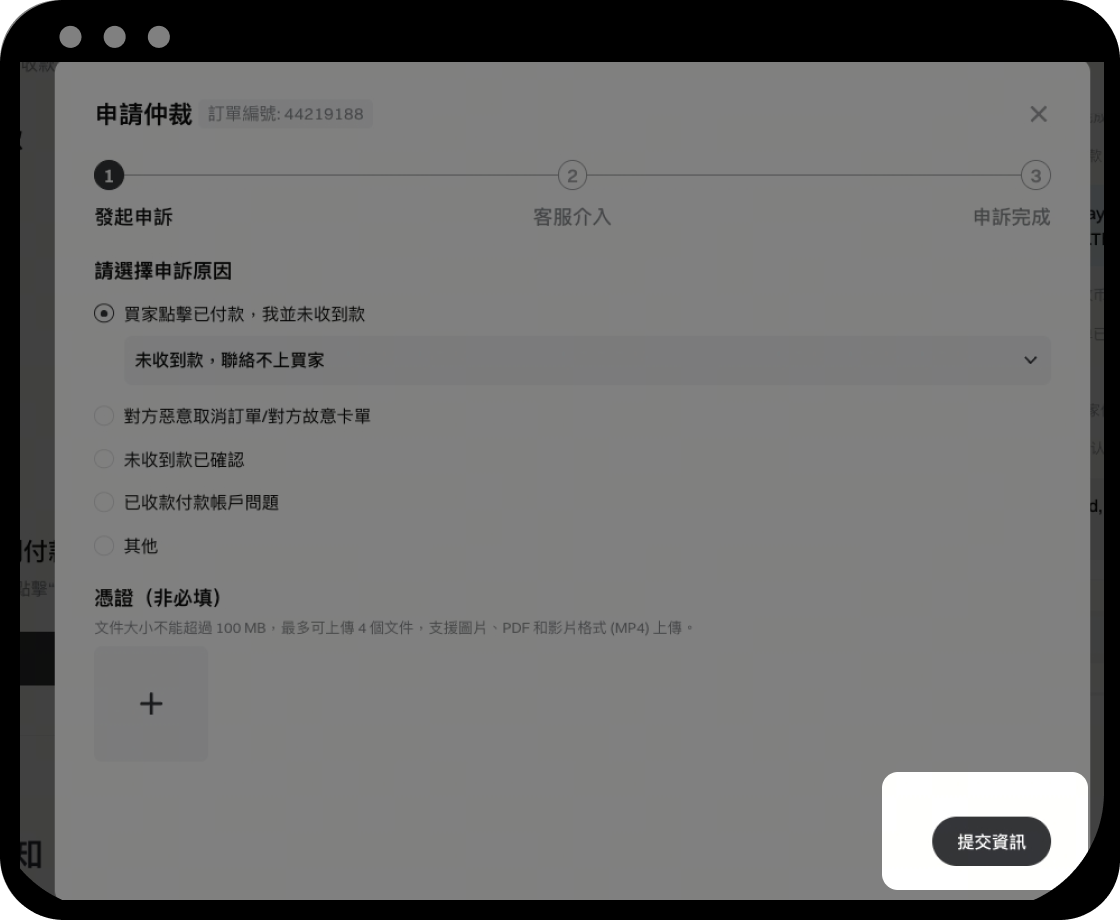Open the 未收到款，聯絡不上買家 dropdown
1120x920 pixels.
coord(587,360)
